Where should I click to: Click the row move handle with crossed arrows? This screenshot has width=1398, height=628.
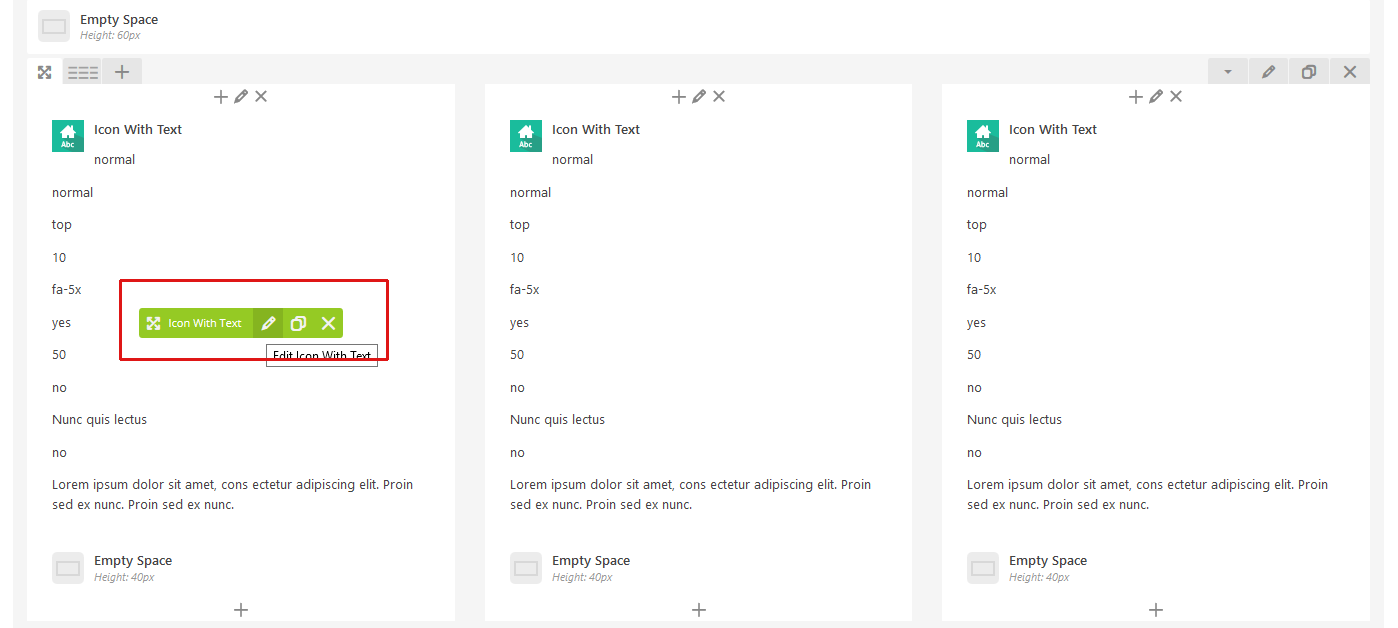pos(45,72)
